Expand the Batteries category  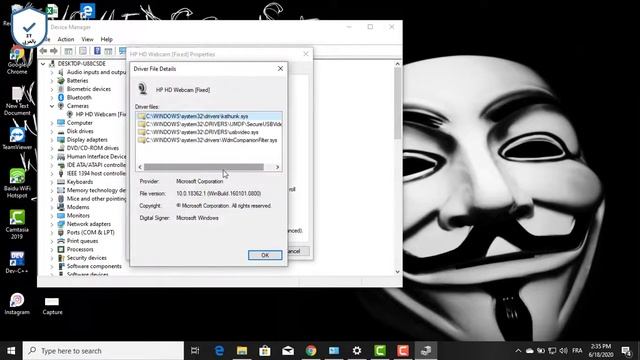click(52, 81)
